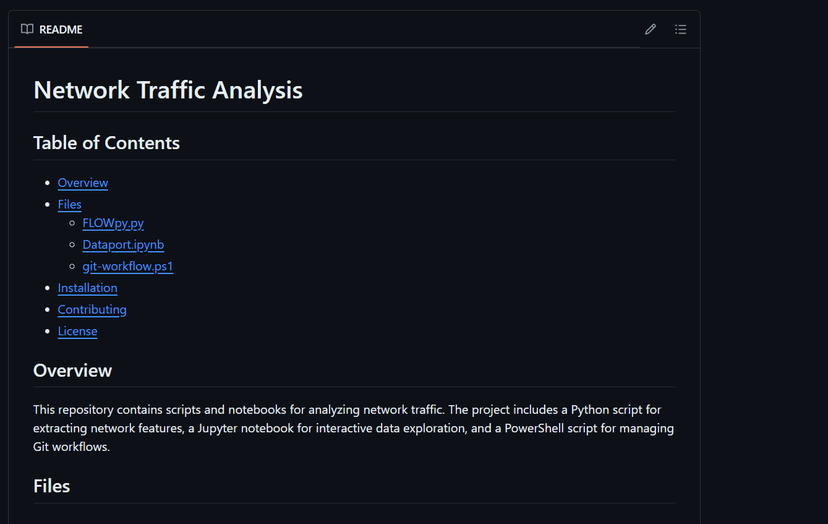Click the Overview section heading
This screenshot has height=524, width=828.
[72, 371]
